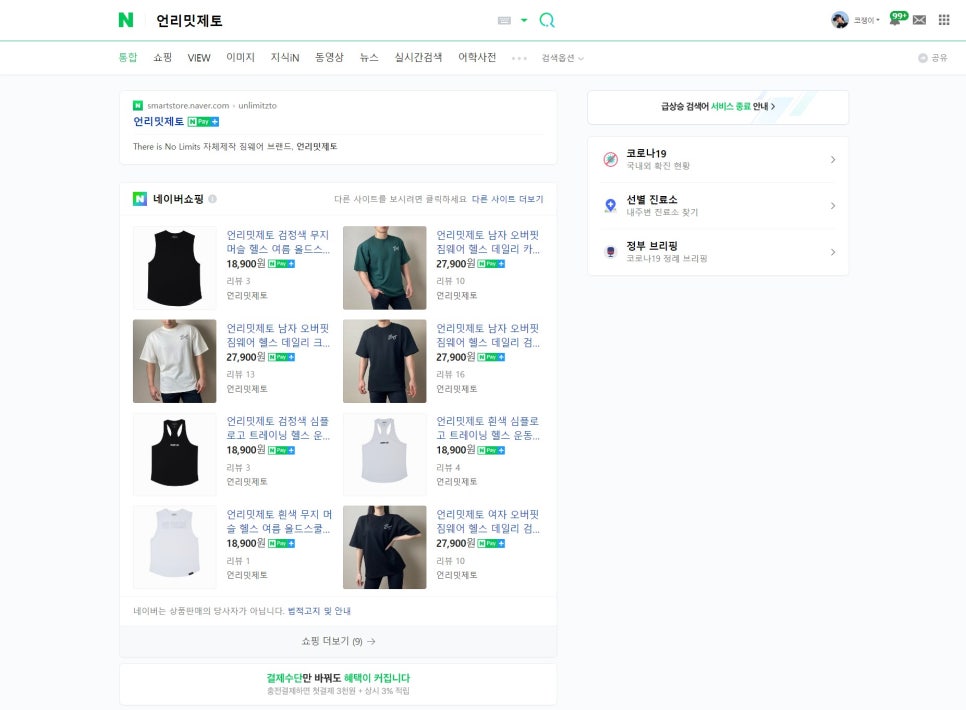The height and width of the screenshot is (710, 966).
Task: Open the user profile avatar
Action: [839, 20]
